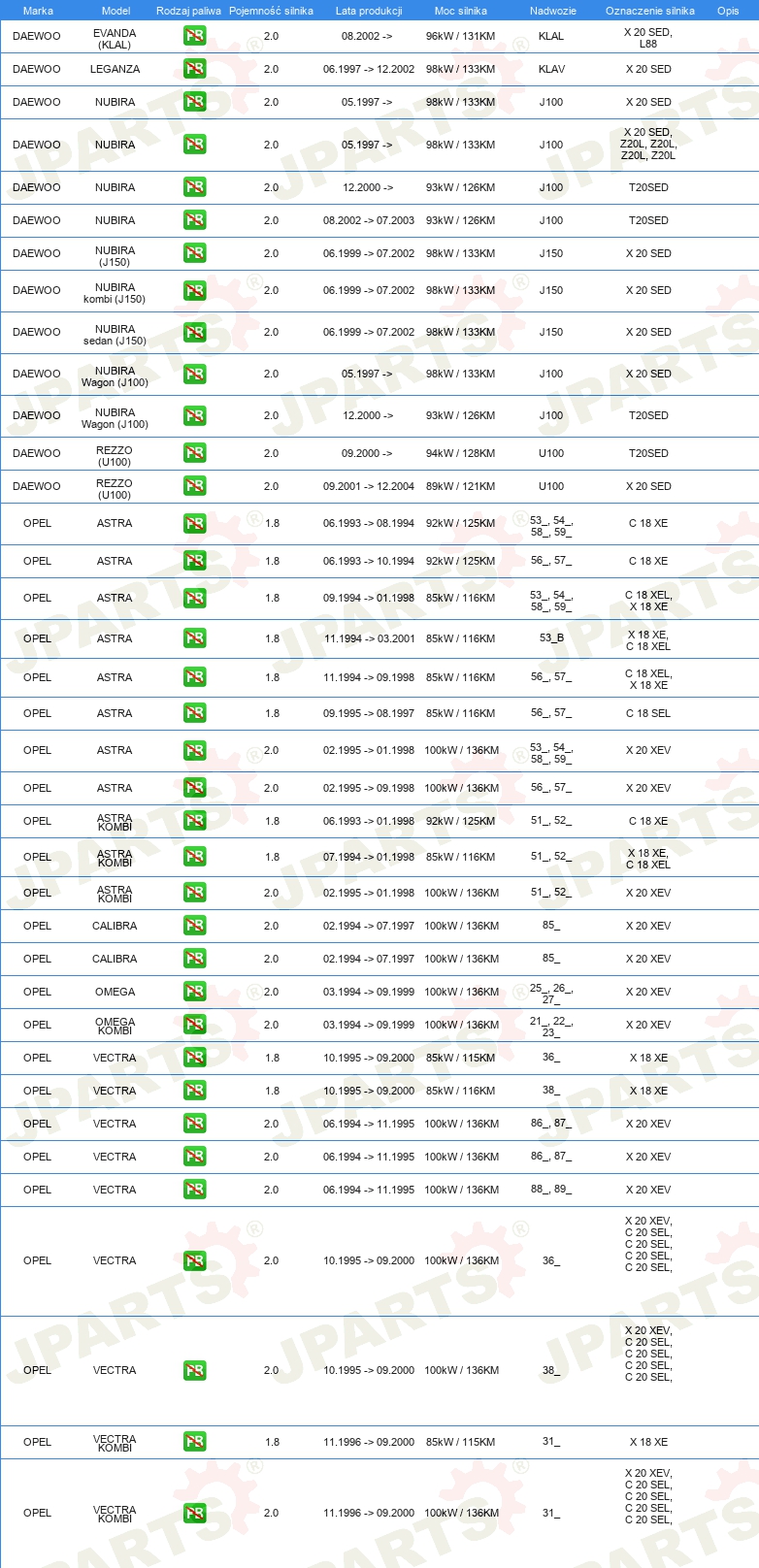Image resolution: width=759 pixels, height=1568 pixels.
Task: Select the 09.1995 -> 08.1997 production years cell
Action: click(369, 713)
